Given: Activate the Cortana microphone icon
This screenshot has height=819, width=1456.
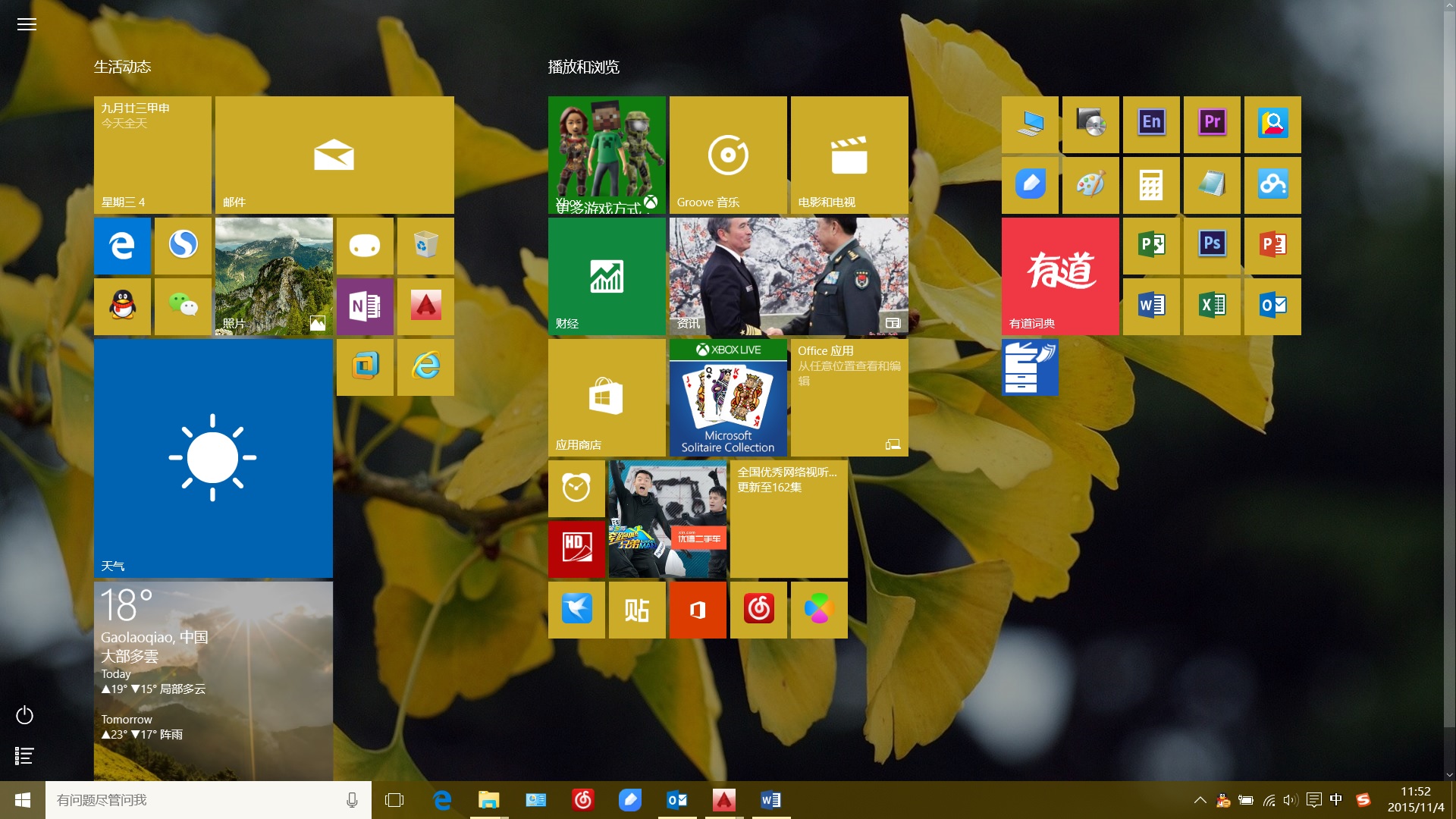Looking at the screenshot, I should point(352,800).
